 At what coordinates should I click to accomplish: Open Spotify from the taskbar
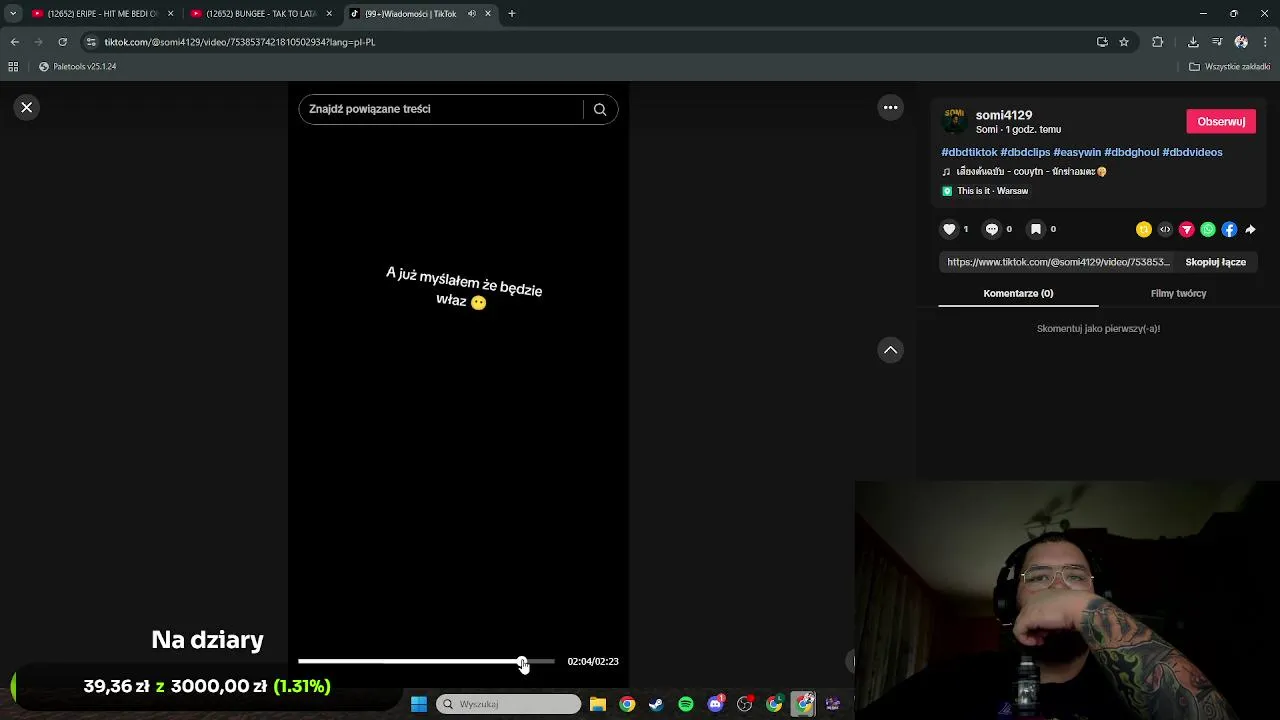click(x=686, y=704)
